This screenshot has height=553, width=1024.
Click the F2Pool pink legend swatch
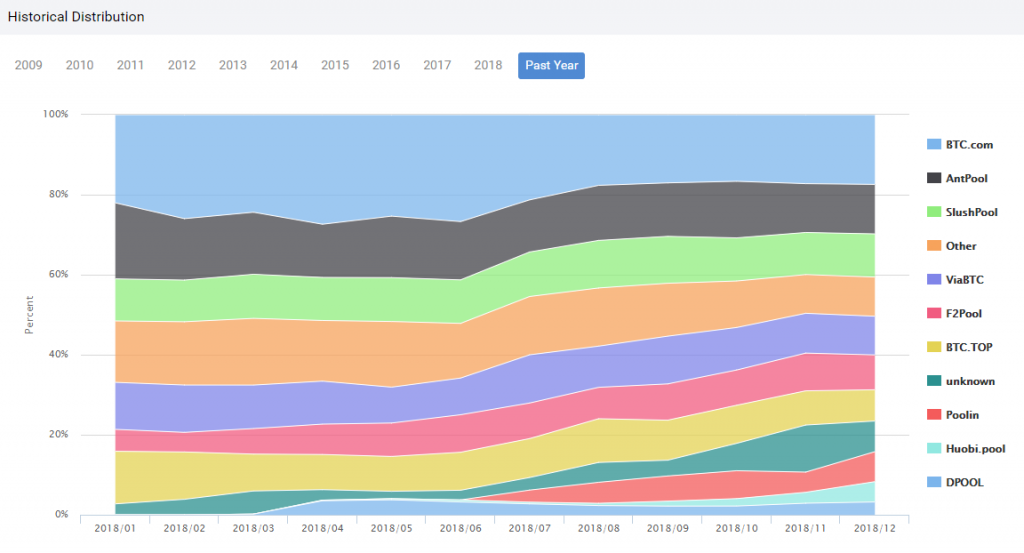(934, 313)
